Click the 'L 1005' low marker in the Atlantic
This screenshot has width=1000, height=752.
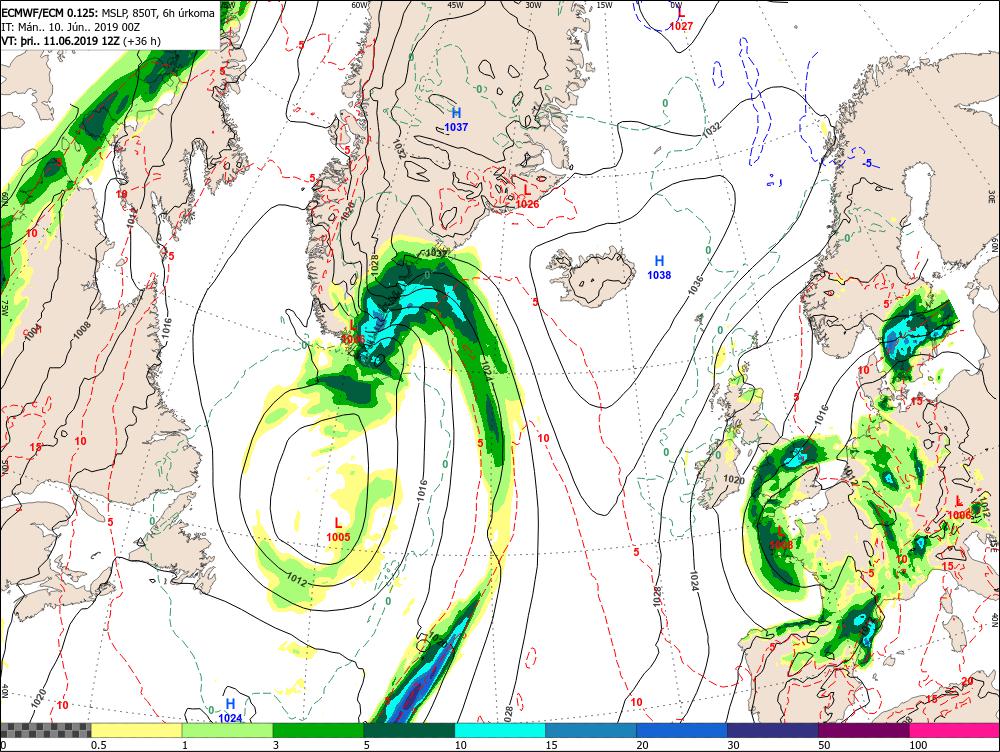[x=338, y=530]
